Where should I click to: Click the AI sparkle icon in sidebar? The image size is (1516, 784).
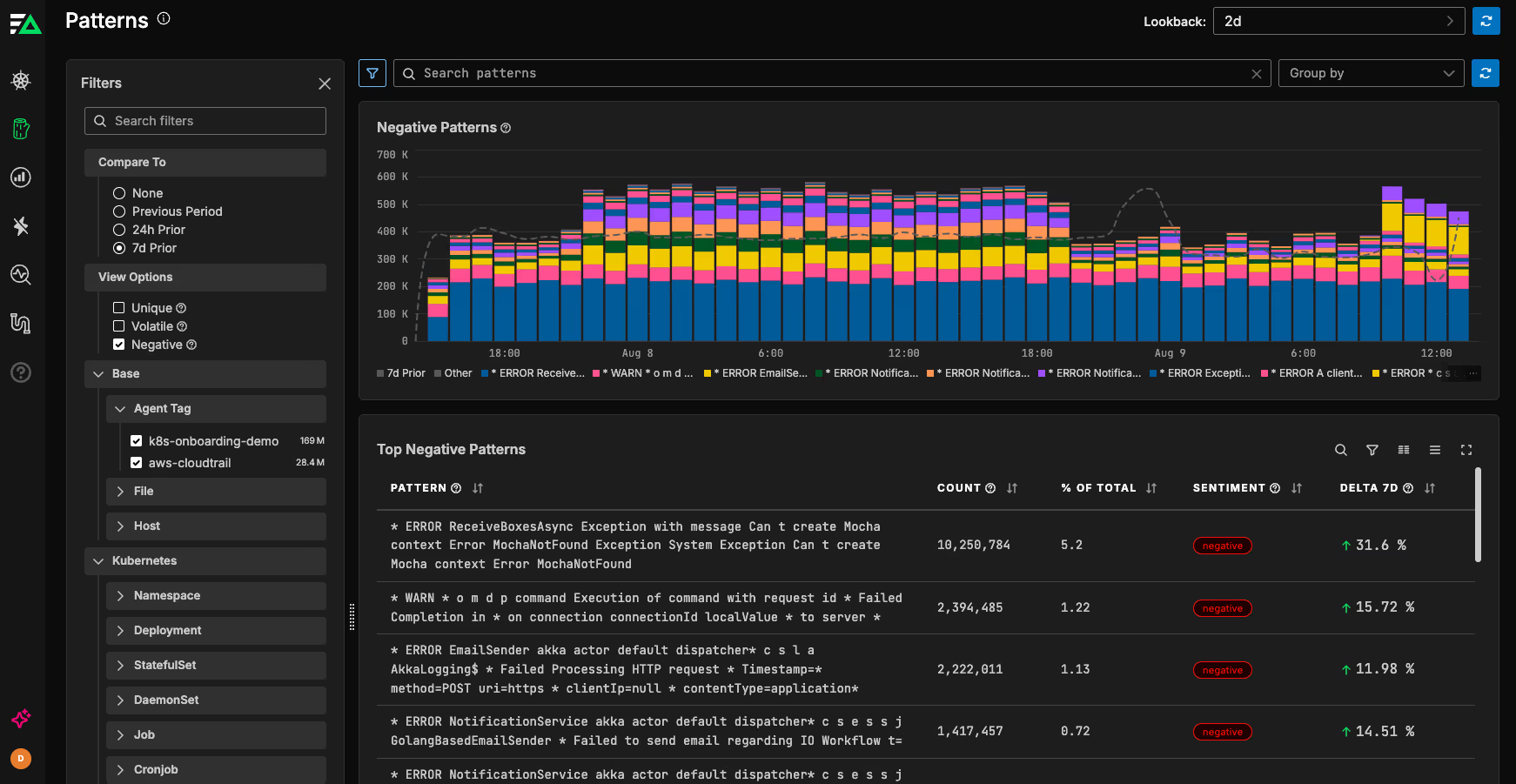(x=21, y=719)
